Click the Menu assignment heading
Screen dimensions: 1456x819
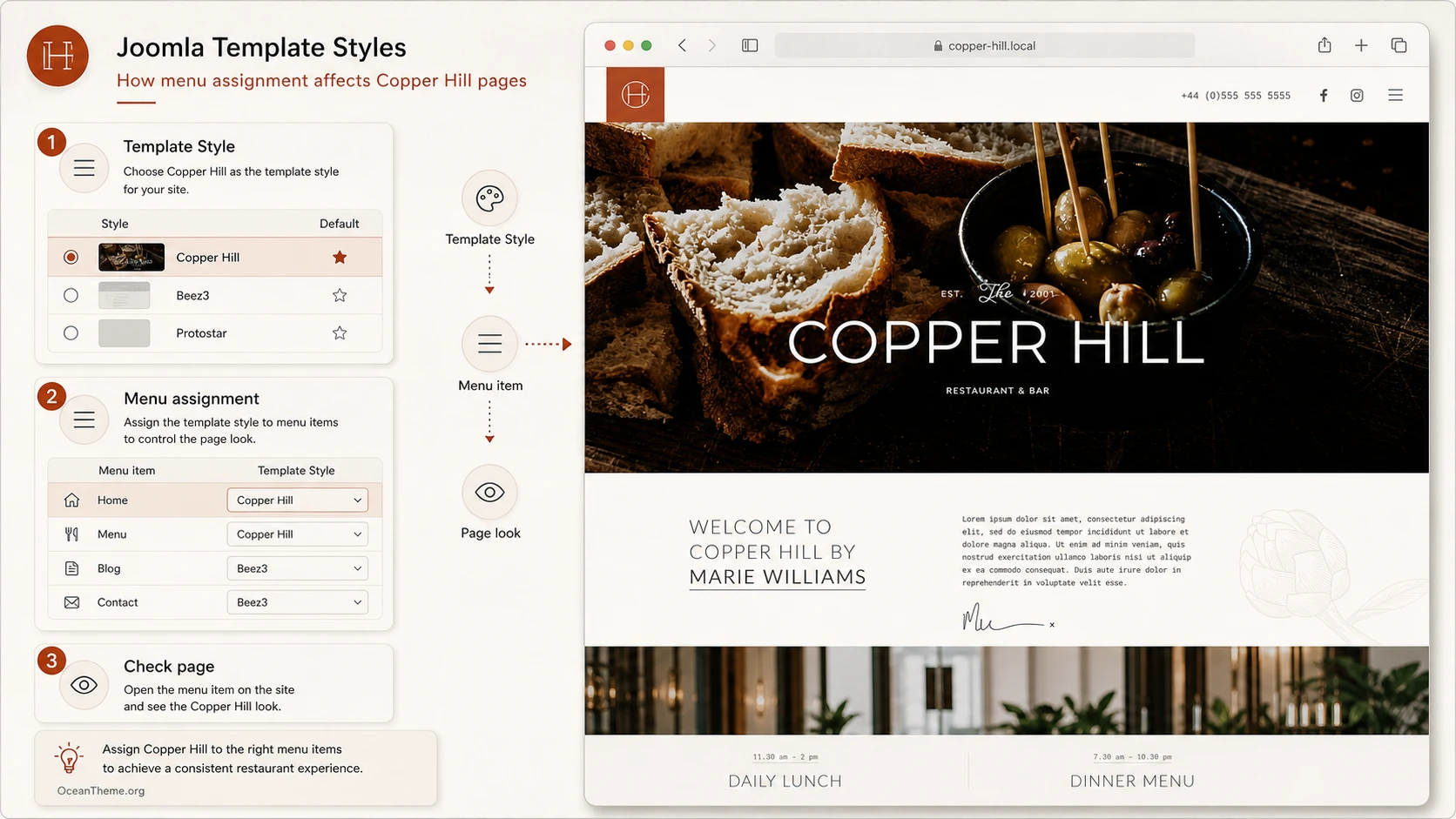coord(192,399)
